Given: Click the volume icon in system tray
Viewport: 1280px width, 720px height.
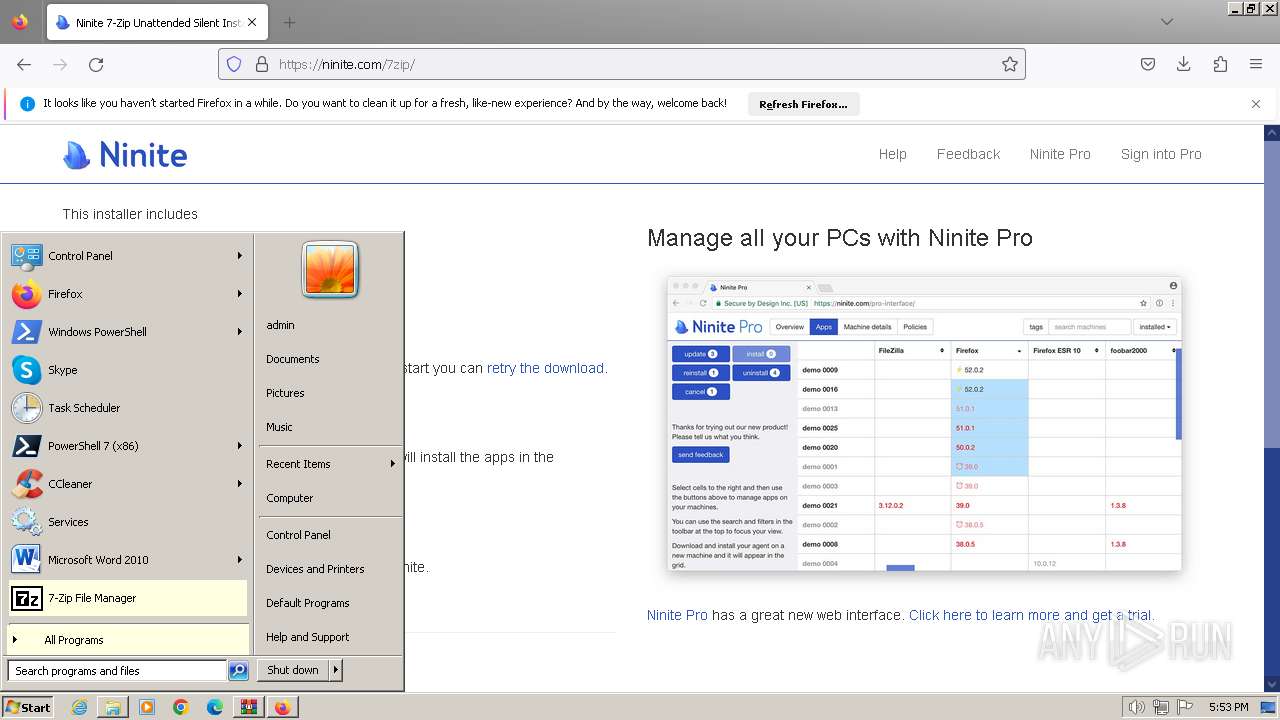Looking at the screenshot, I should (1136, 707).
